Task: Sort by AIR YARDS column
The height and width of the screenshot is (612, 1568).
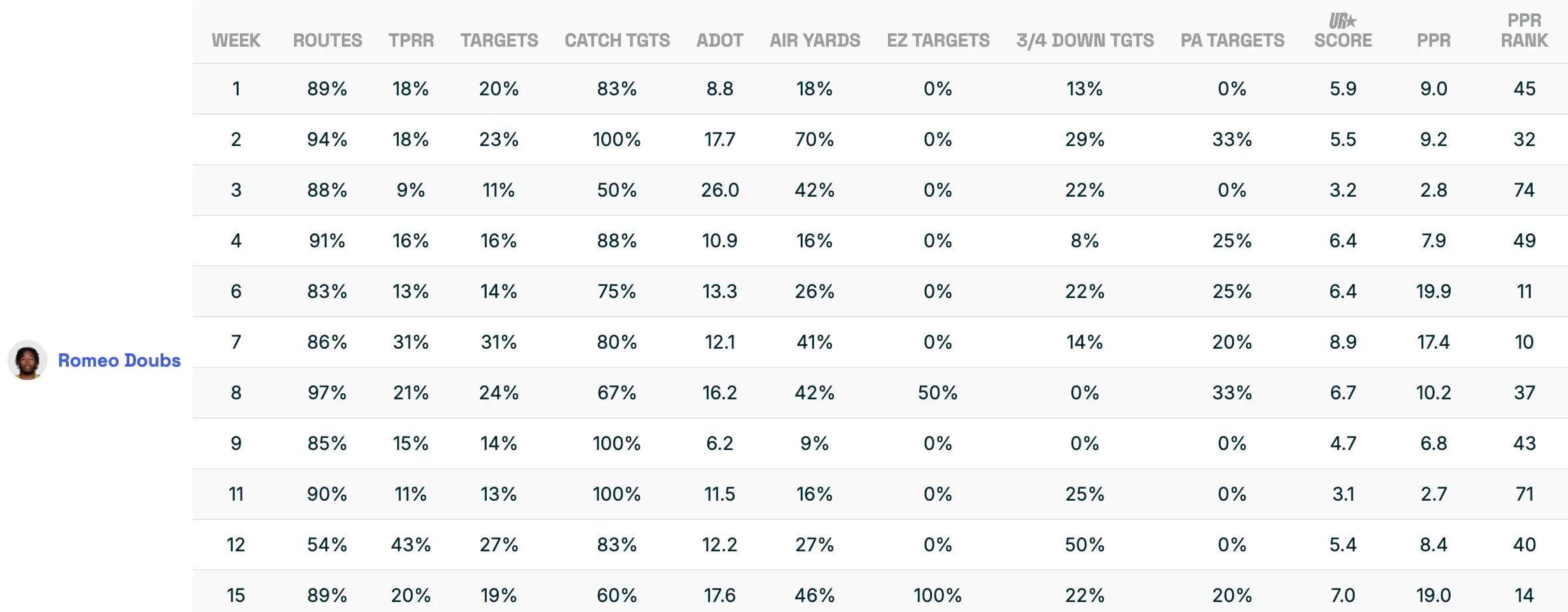Action: point(815,41)
